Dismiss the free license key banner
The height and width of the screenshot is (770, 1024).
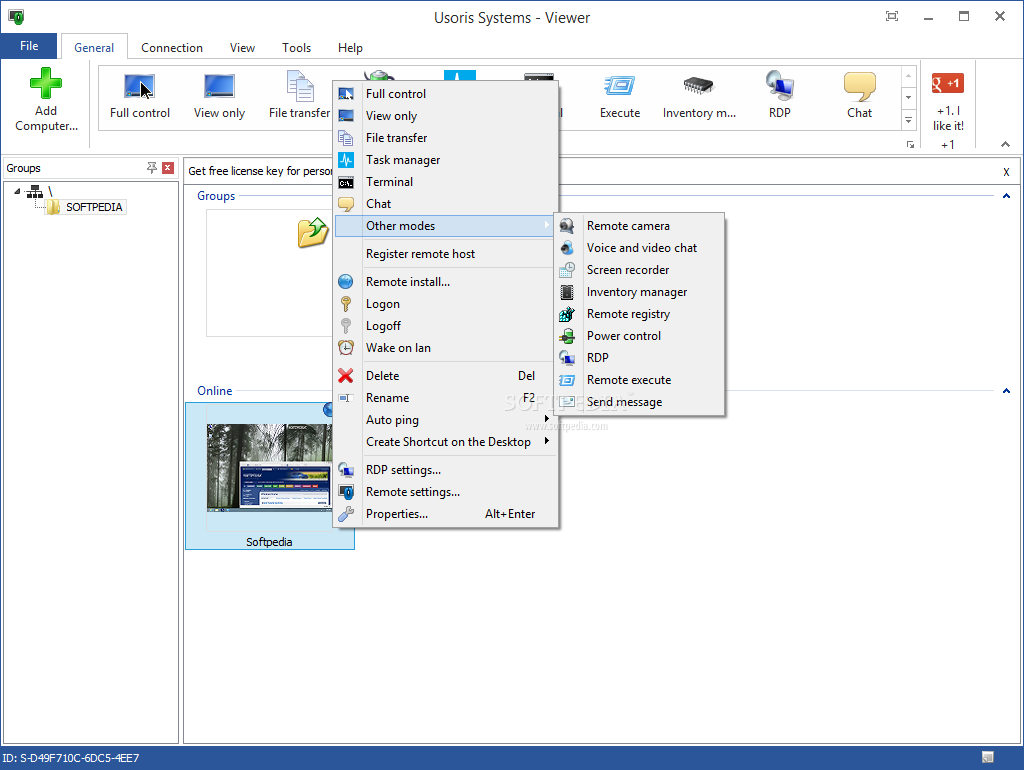1006,172
